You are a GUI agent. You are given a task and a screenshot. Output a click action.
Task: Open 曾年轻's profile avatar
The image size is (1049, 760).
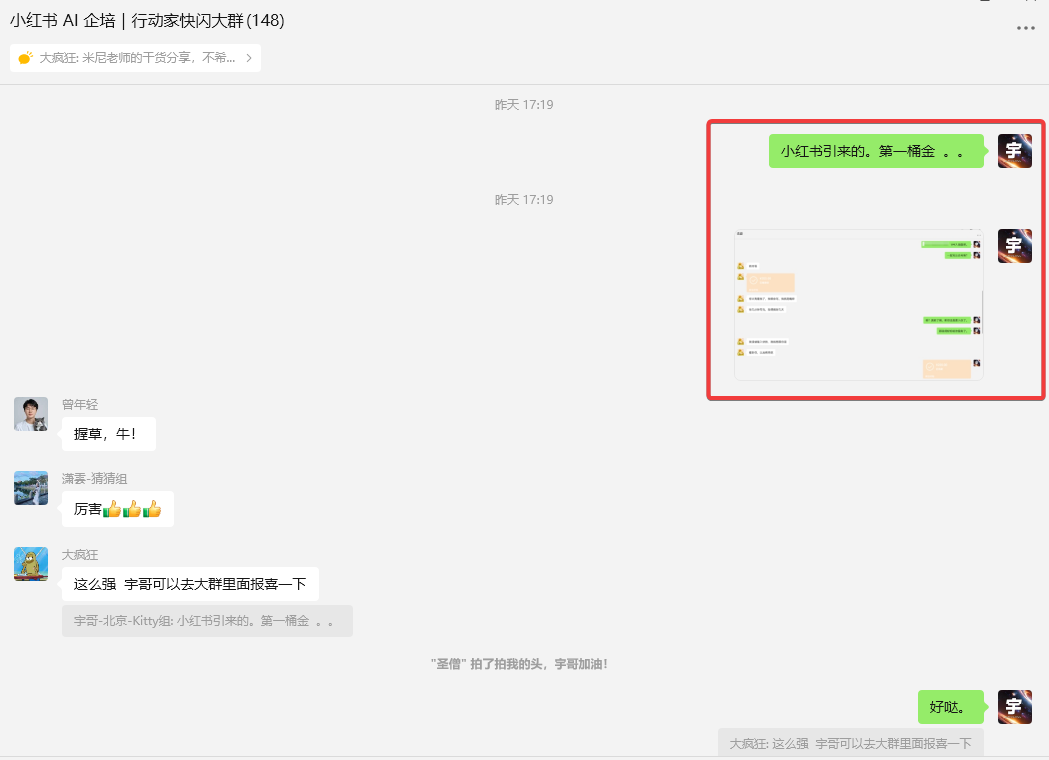tap(31, 413)
